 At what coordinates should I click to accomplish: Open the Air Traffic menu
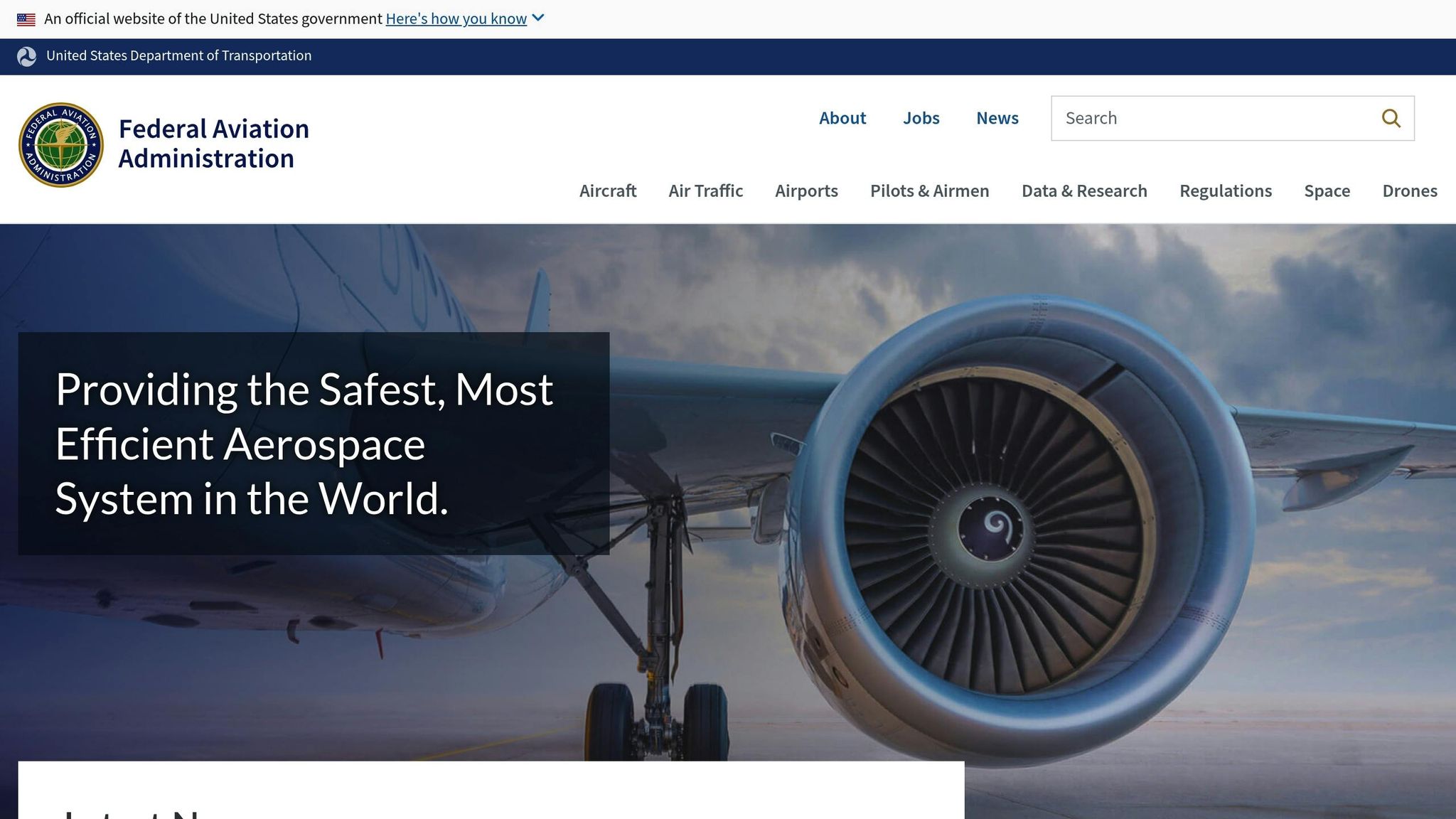[x=705, y=191]
